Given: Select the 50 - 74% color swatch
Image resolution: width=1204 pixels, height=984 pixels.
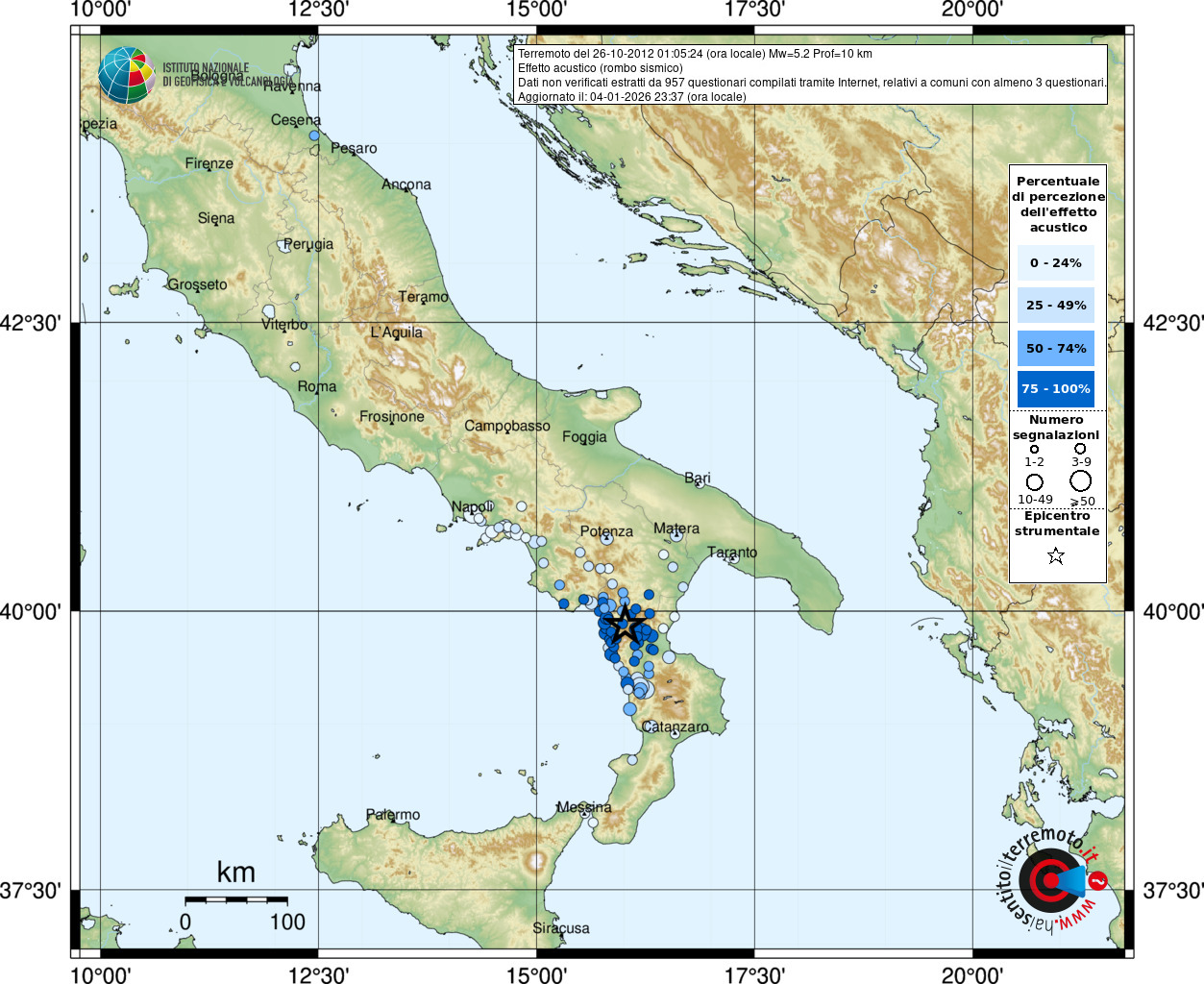Looking at the screenshot, I should click(x=1056, y=348).
